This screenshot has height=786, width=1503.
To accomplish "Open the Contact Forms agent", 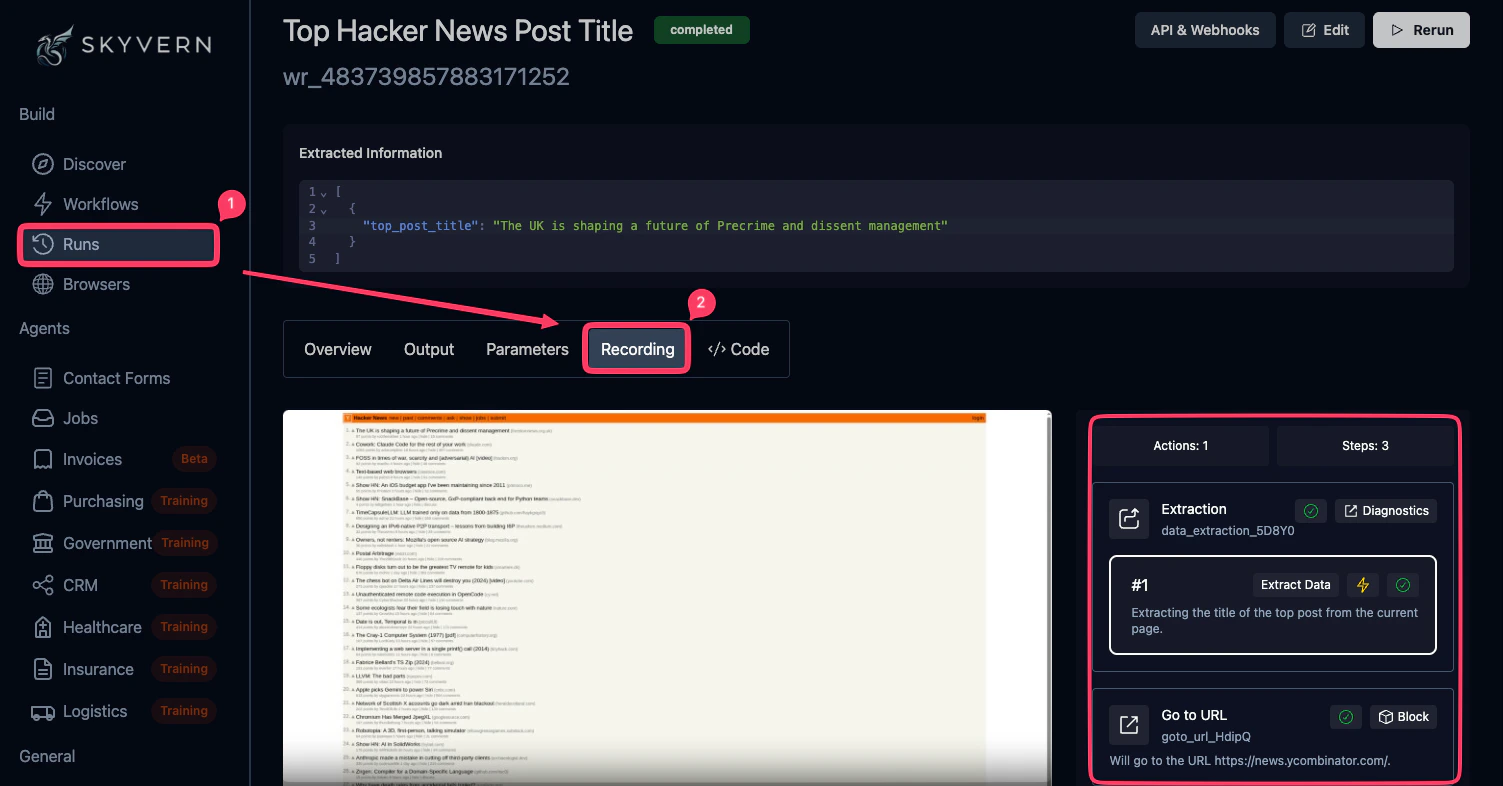I will [x=115, y=378].
